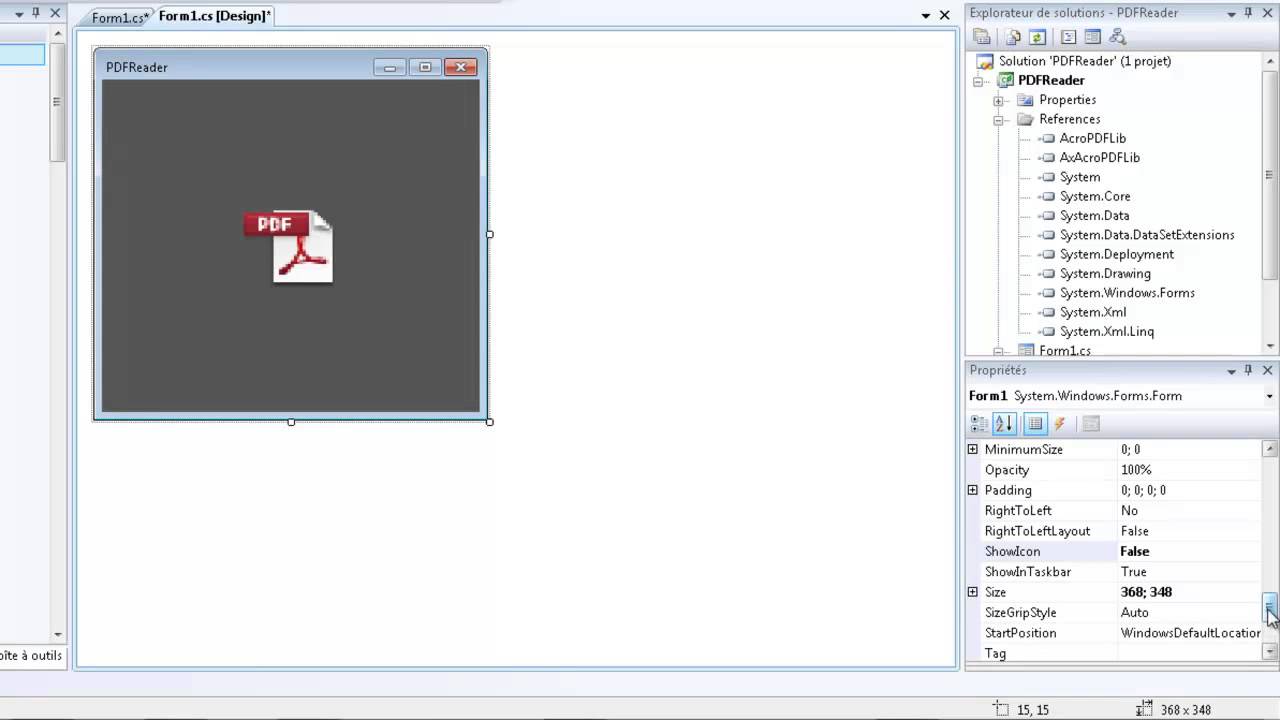Collapse the PDFReader project node
Image resolution: width=1280 pixels, height=720 pixels.
tap(979, 81)
